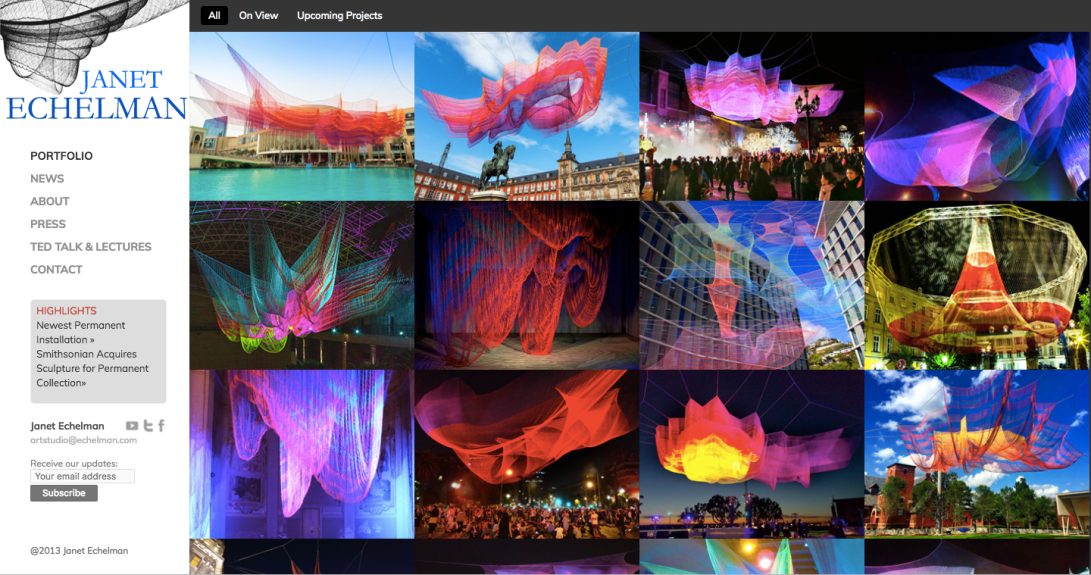
Task: Open the Facebook social icon
Action: (x=161, y=426)
